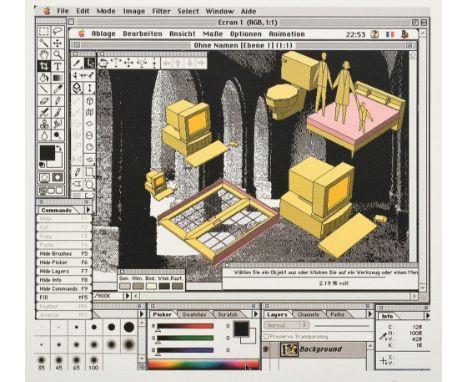Click the Hide Picker command button

click(x=64, y=262)
